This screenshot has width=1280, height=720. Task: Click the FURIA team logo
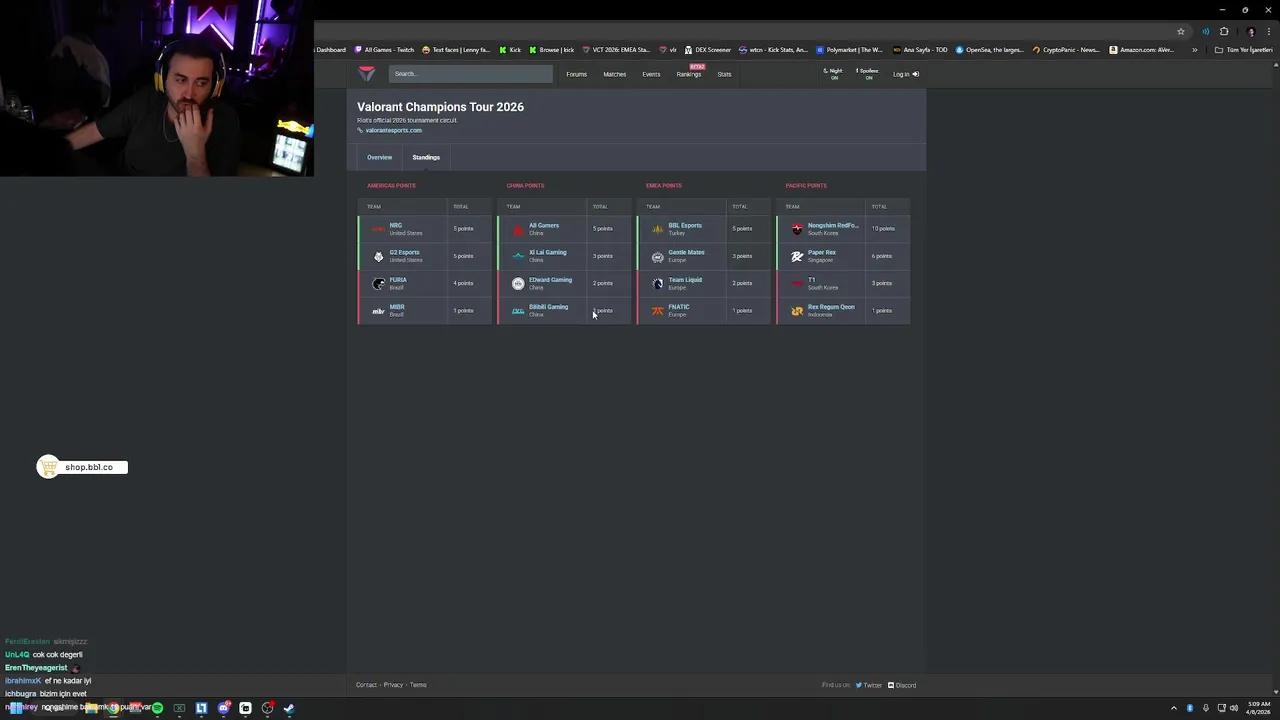click(378, 283)
